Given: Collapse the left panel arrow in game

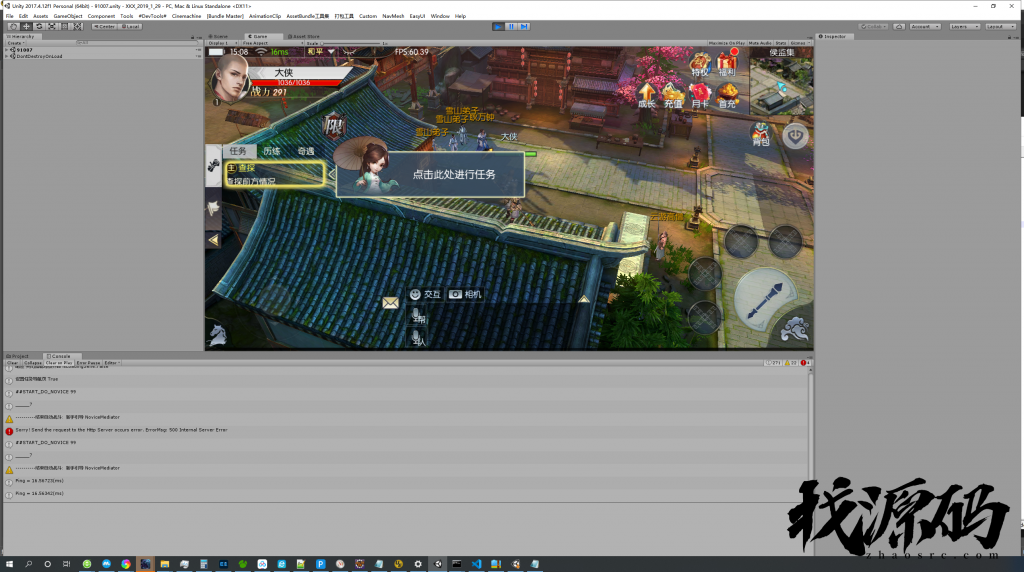Looking at the screenshot, I should (x=214, y=240).
